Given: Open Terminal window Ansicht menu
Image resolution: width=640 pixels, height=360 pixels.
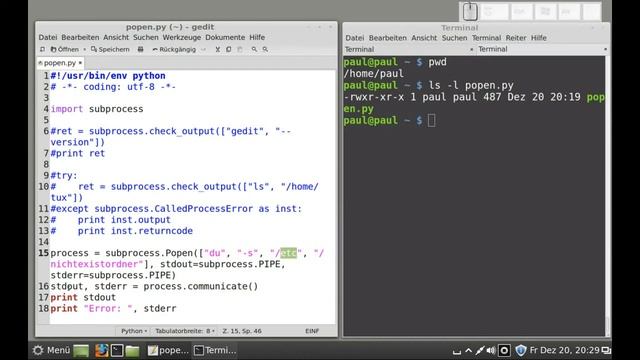Looking at the screenshot, I should 424,38.
